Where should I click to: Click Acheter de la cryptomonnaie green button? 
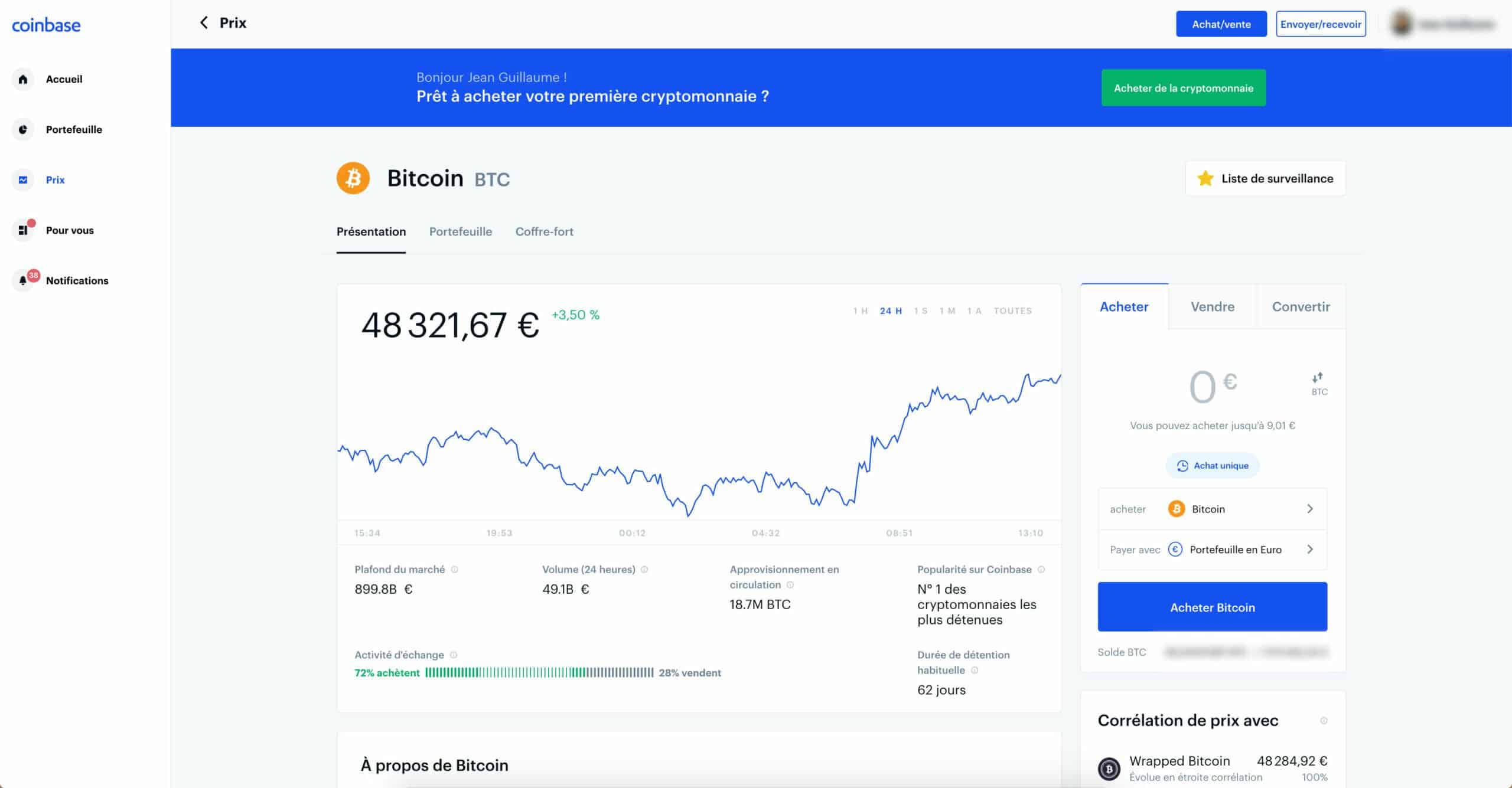click(x=1184, y=88)
